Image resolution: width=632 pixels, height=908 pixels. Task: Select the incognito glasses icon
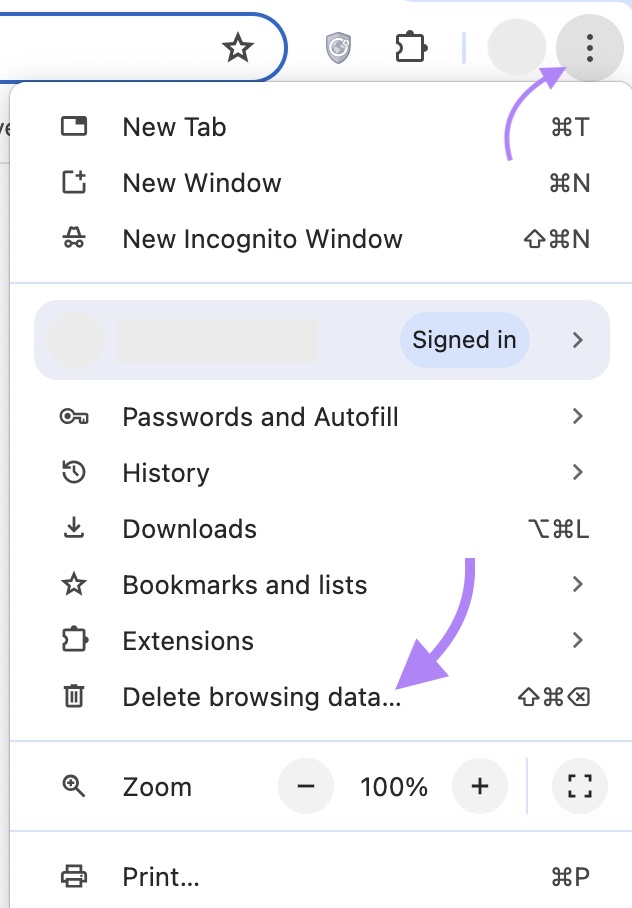tap(75, 239)
